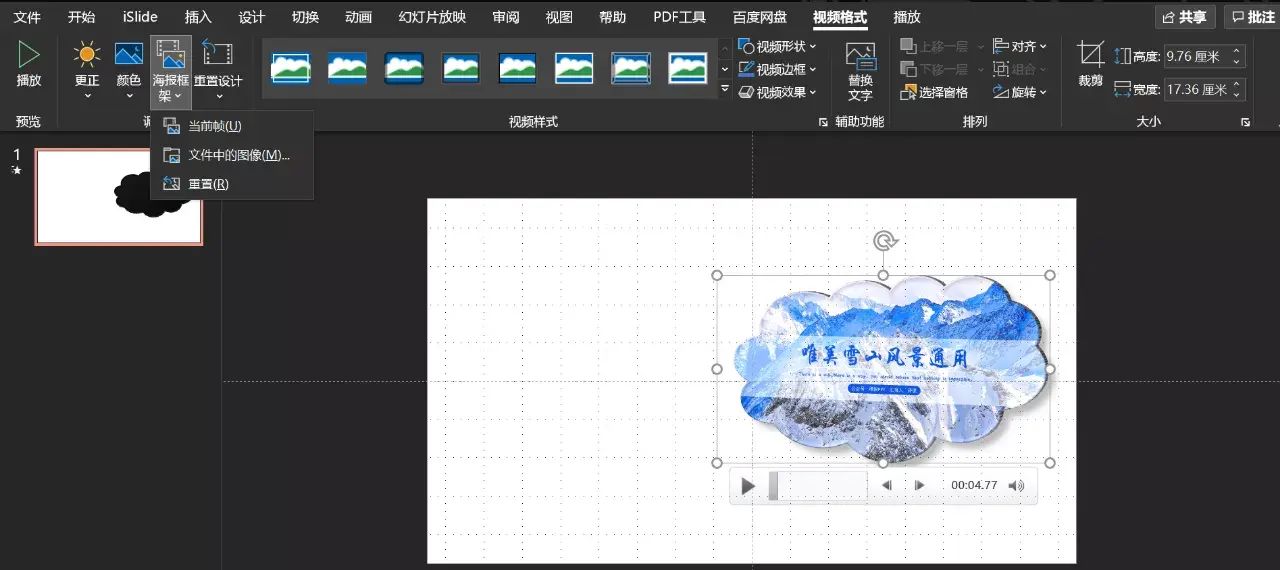Select 文件中的图像 menu option
The image size is (1280, 570).
238,155
